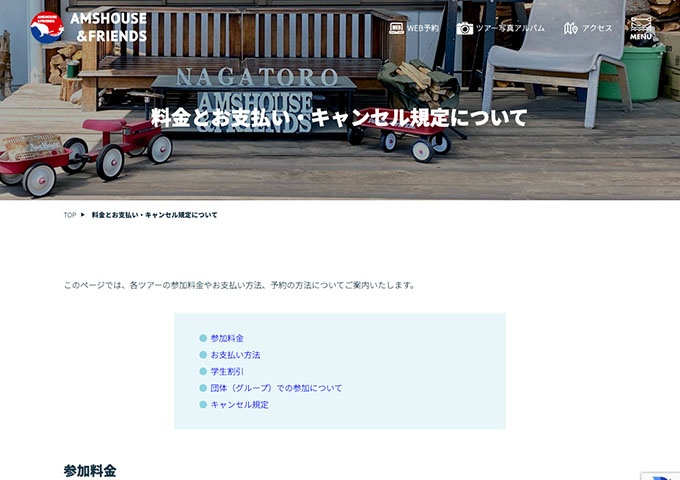Click the map pin アクセス icon
680x480 pixels.
coord(570,29)
